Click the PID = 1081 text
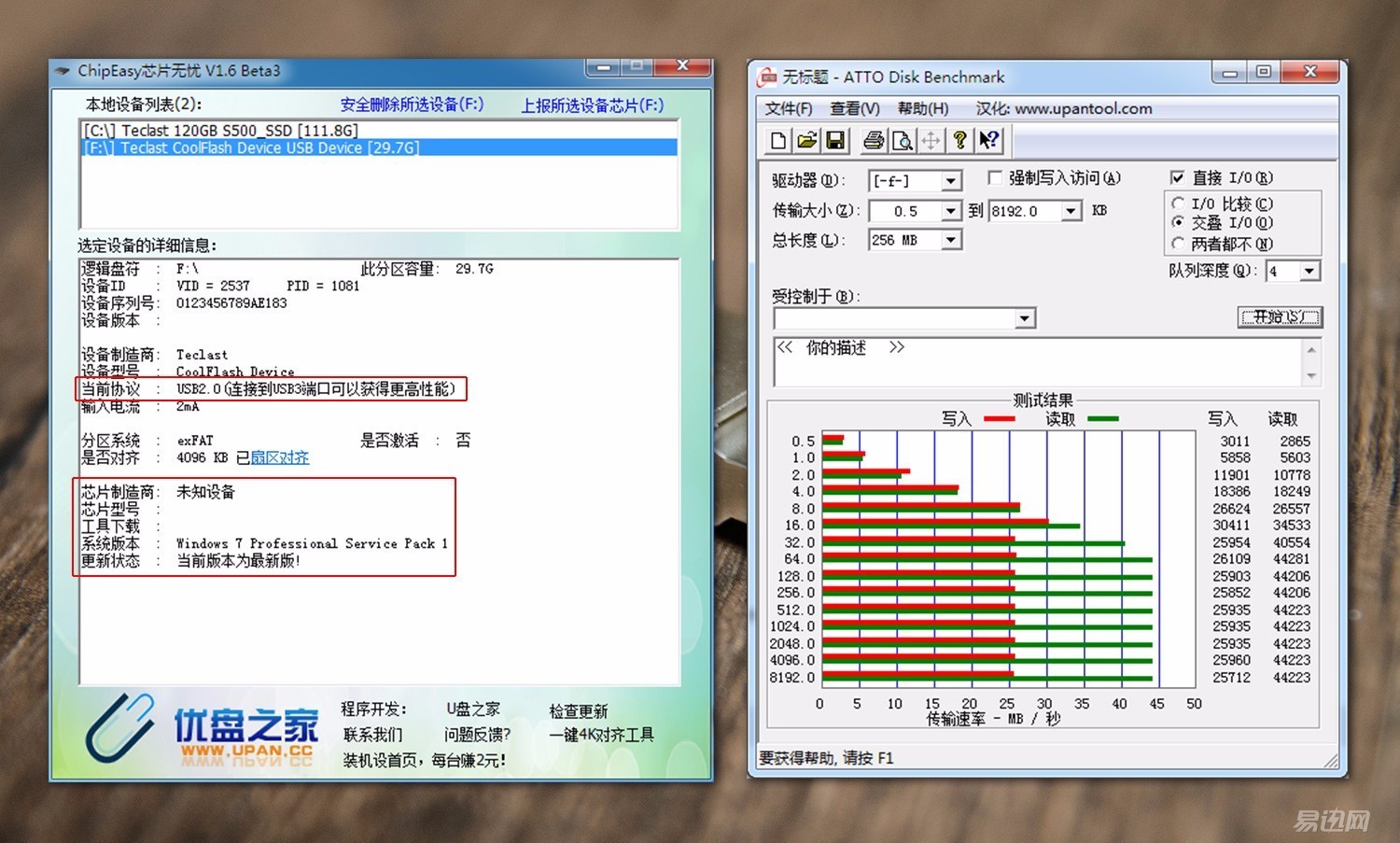Viewport: 1400px width, 843px height. tap(323, 286)
